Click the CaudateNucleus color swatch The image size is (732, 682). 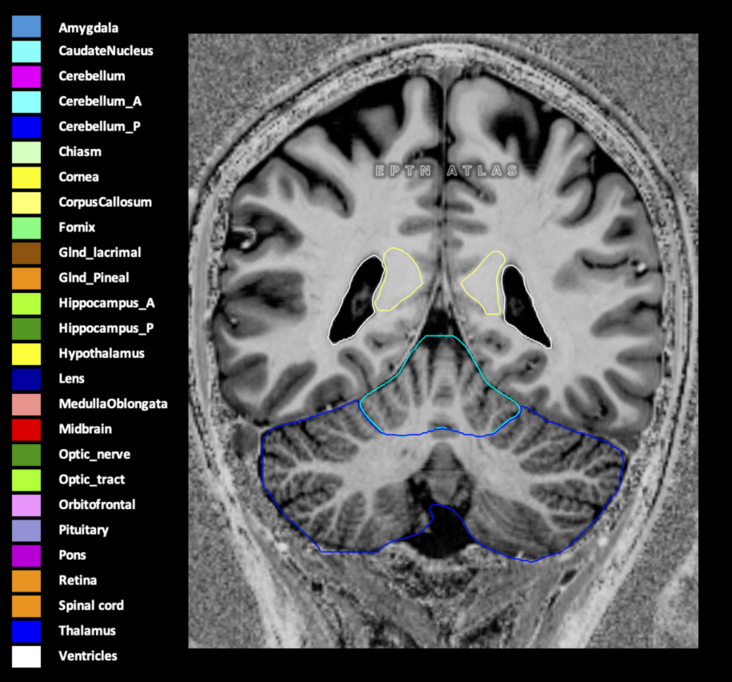click(26, 51)
